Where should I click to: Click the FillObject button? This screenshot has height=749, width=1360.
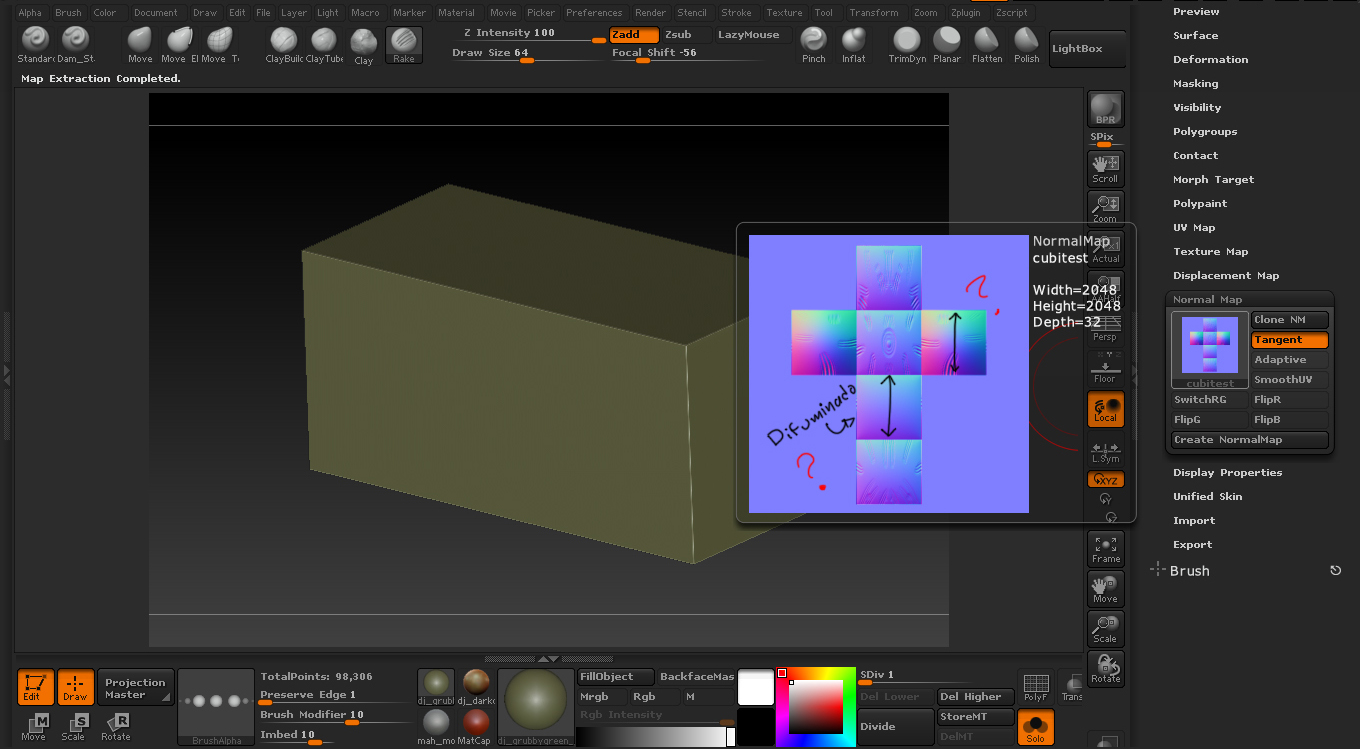[616, 677]
